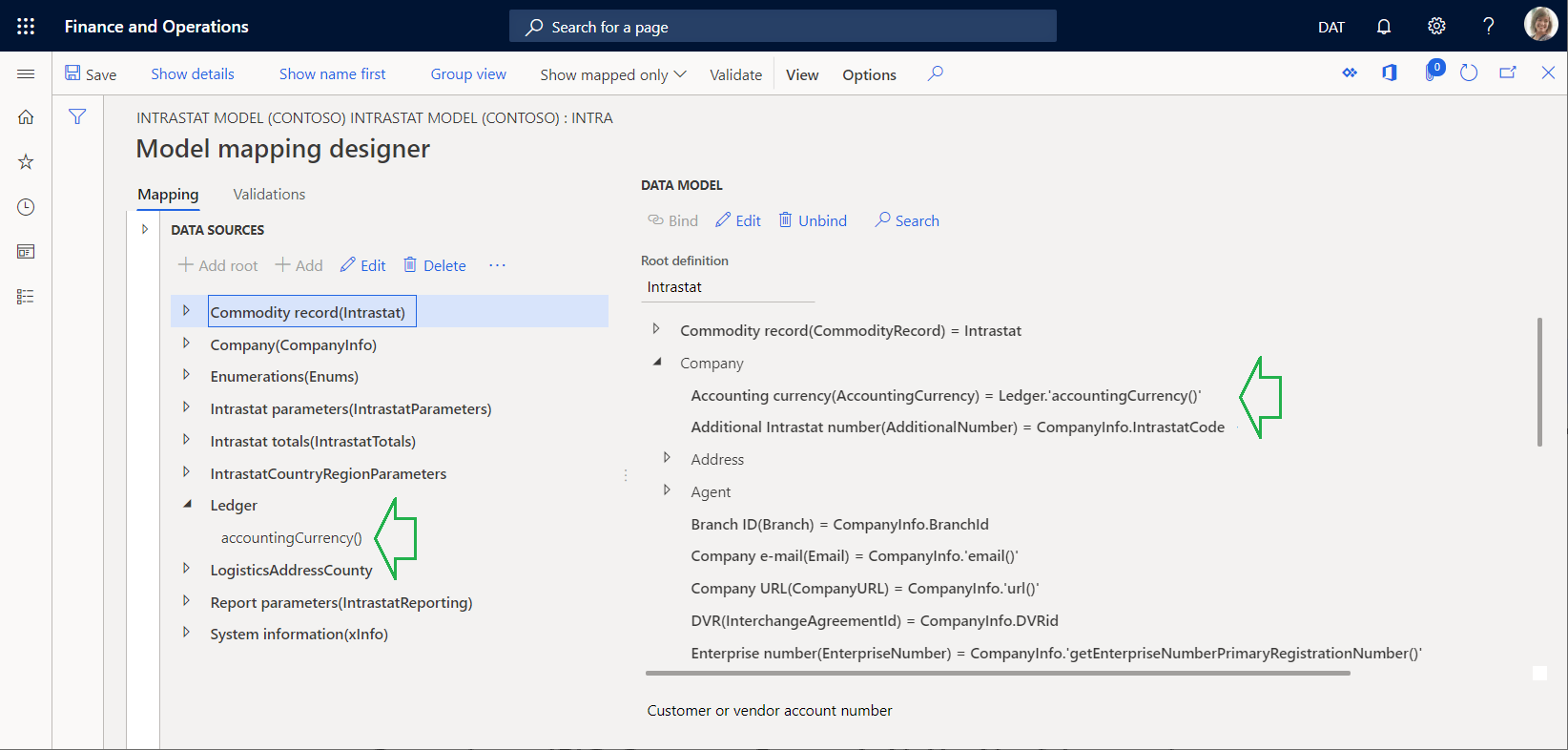Image resolution: width=1568 pixels, height=750 pixels.
Task: Close the Model mapping designer page
Action: [1548, 73]
